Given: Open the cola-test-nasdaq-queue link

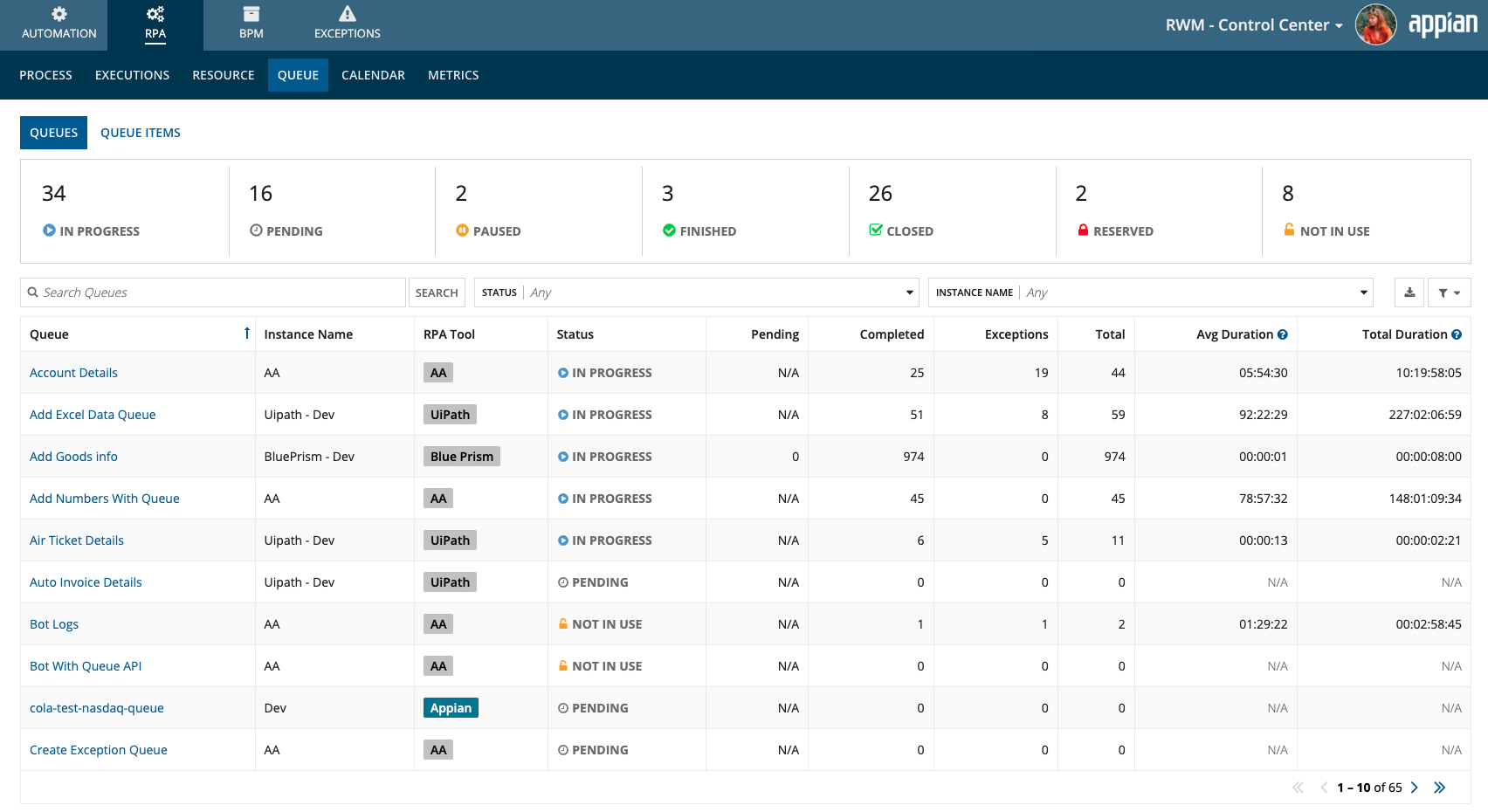Looking at the screenshot, I should (x=97, y=708).
